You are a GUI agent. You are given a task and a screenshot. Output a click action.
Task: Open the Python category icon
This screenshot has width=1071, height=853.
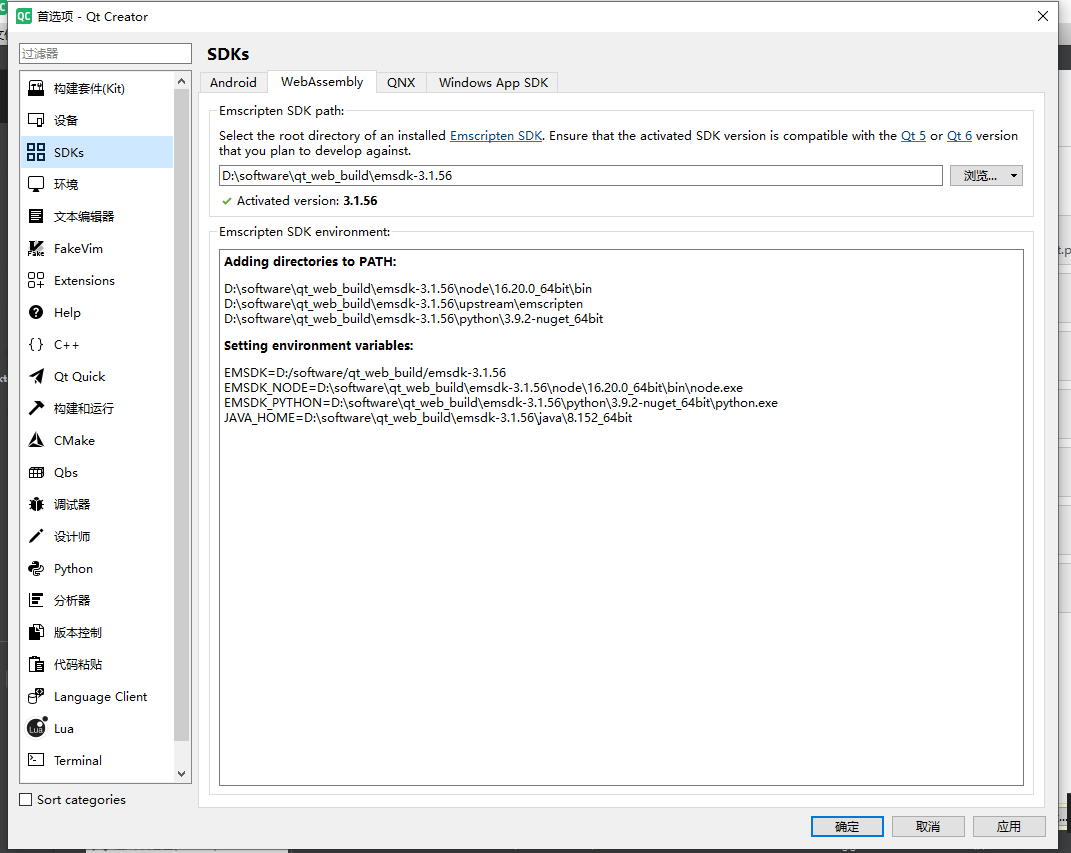[36, 568]
